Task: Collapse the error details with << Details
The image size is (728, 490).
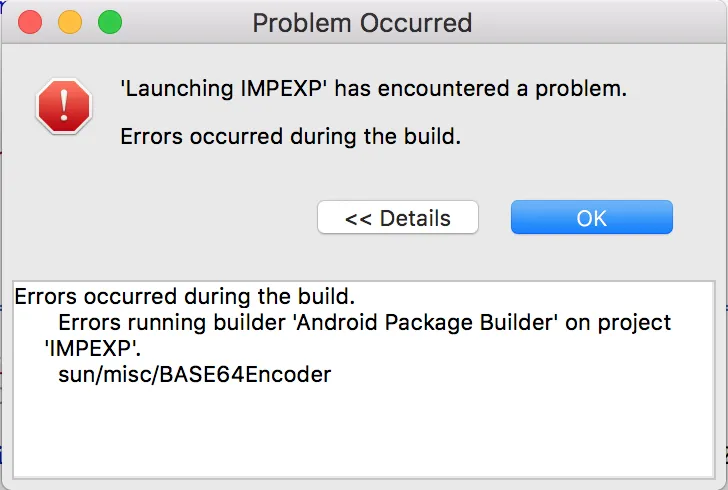Action: pyautogui.click(x=397, y=218)
